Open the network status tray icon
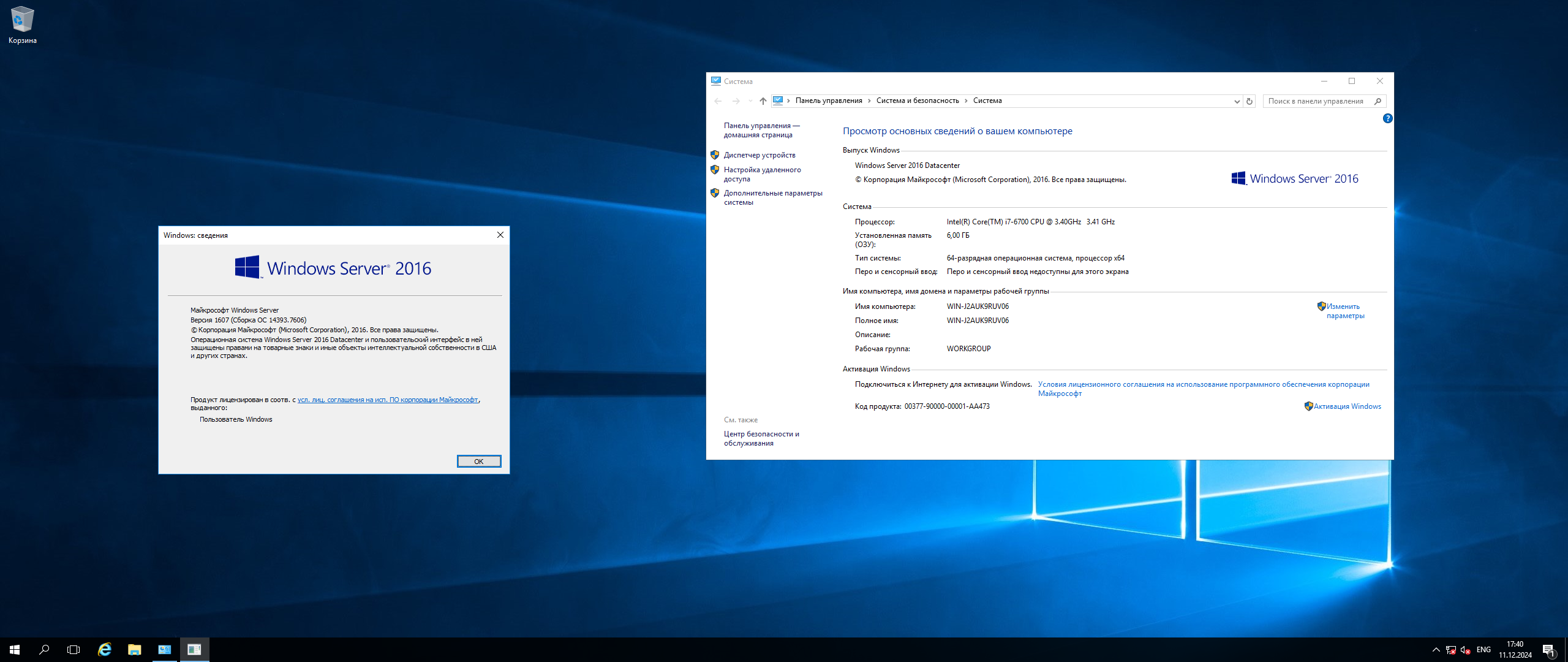Image resolution: width=1568 pixels, height=662 pixels. click(x=1450, y=650)
